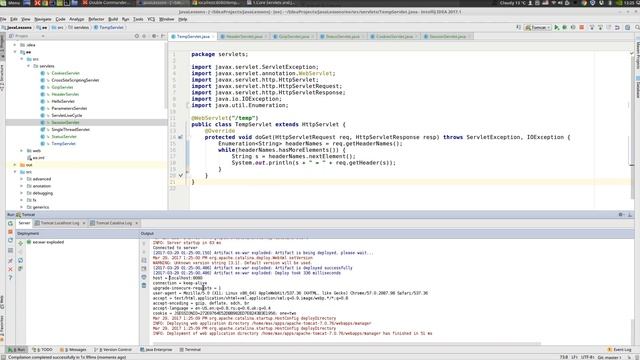Toggle soft-wrap icon in the Output gutter
Viewport: 640px width, 360px height.
(x=144, y=260)
